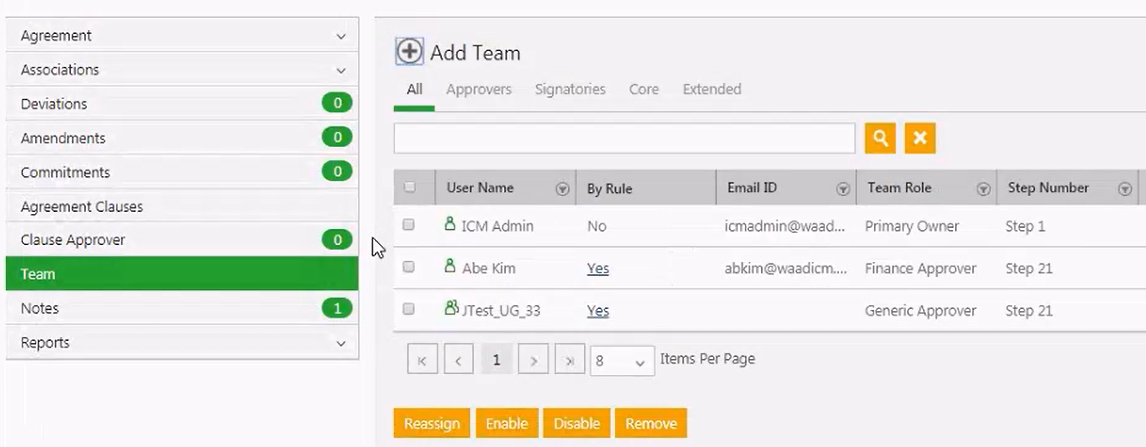Open the Items Per Page dropdown
The width and height of the screenshot is (1146, 447).
pos(621,361)
